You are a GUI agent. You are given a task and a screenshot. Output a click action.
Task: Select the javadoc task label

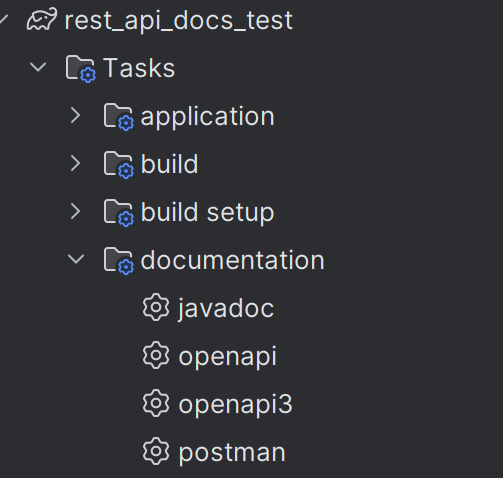(x=226, y=309)
